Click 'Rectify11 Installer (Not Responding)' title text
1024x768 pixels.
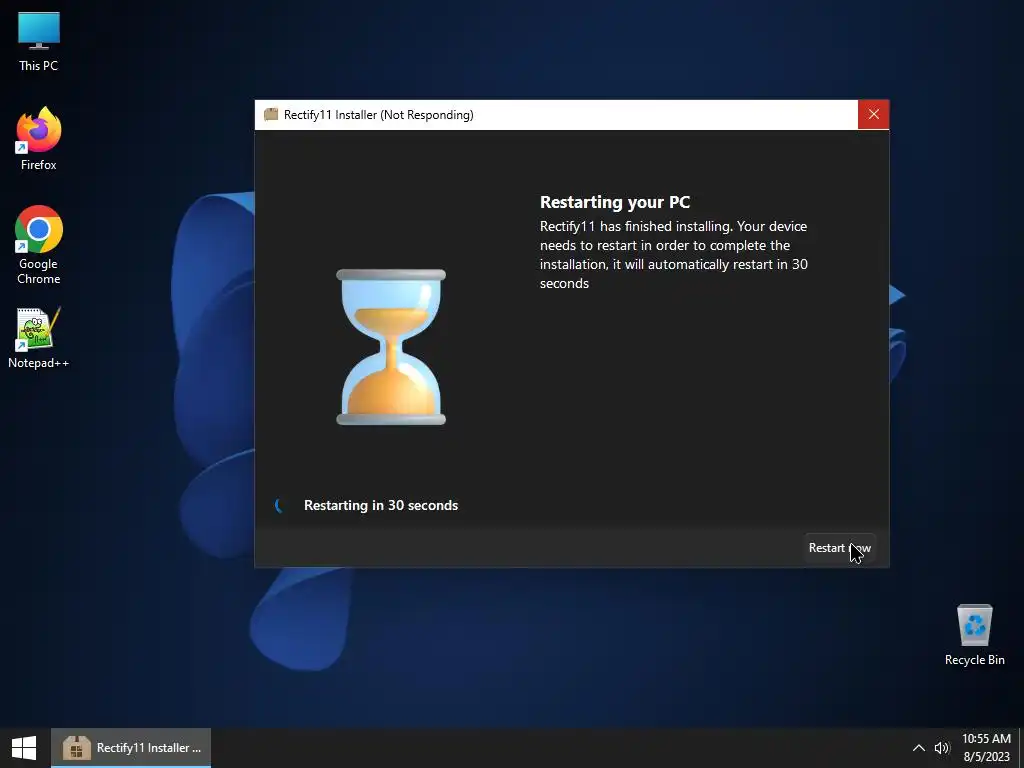[x=379, y=115]
